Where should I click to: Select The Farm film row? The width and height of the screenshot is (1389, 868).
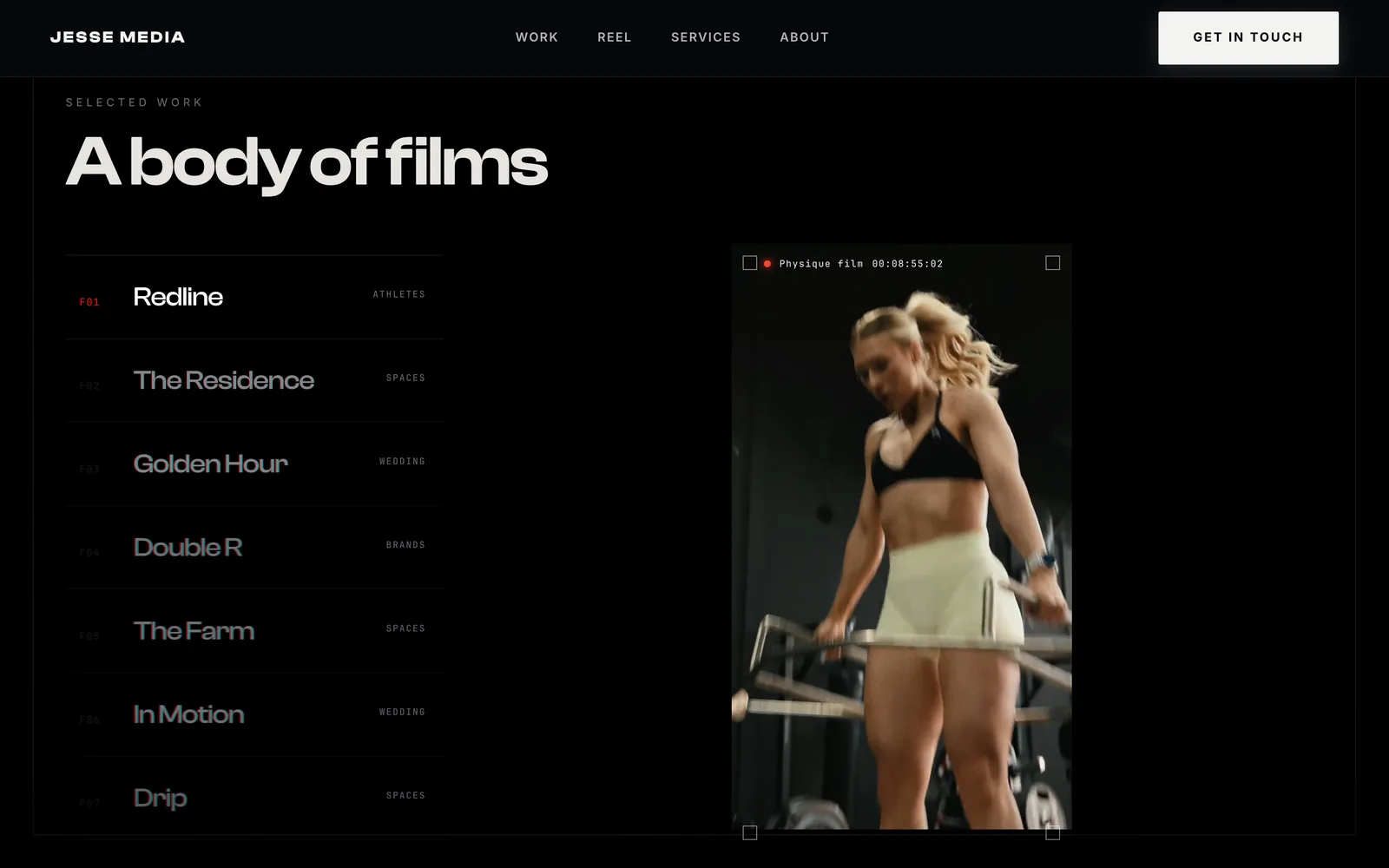[x=254, y=631]
